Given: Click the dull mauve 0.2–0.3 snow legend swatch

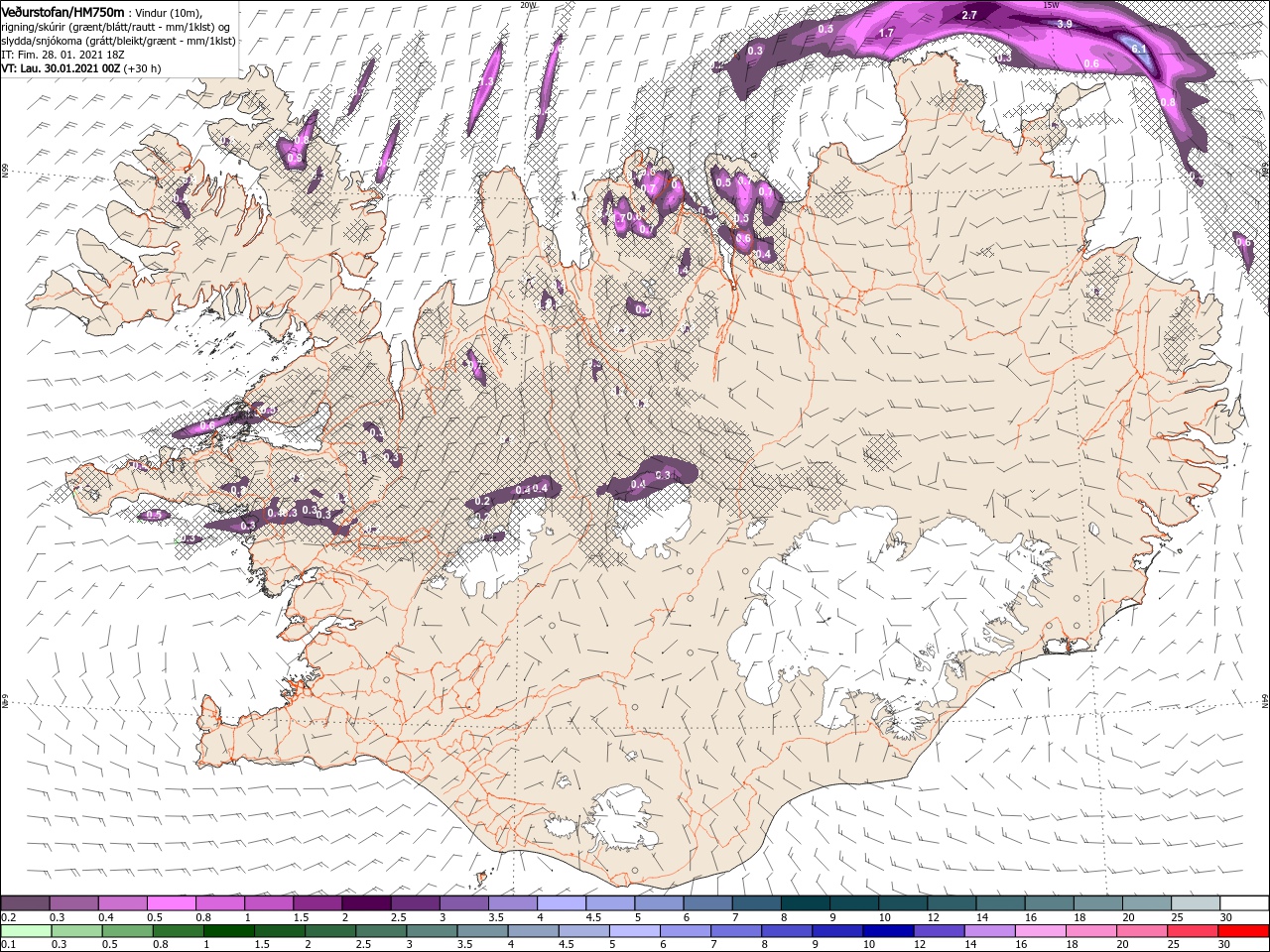Looking at the screenshot, I should tap(25, 903).
